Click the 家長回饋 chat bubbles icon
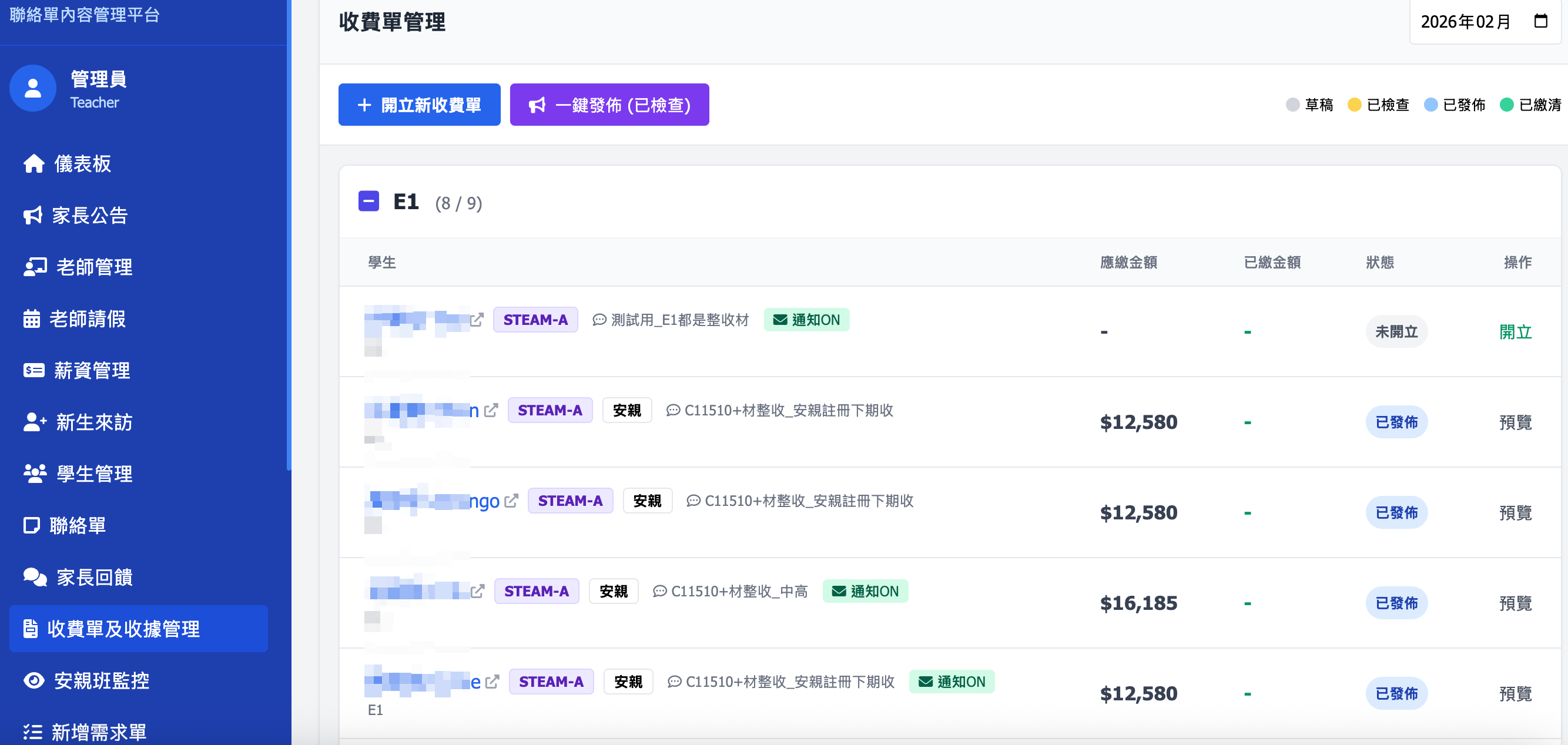 coord(35,577)
